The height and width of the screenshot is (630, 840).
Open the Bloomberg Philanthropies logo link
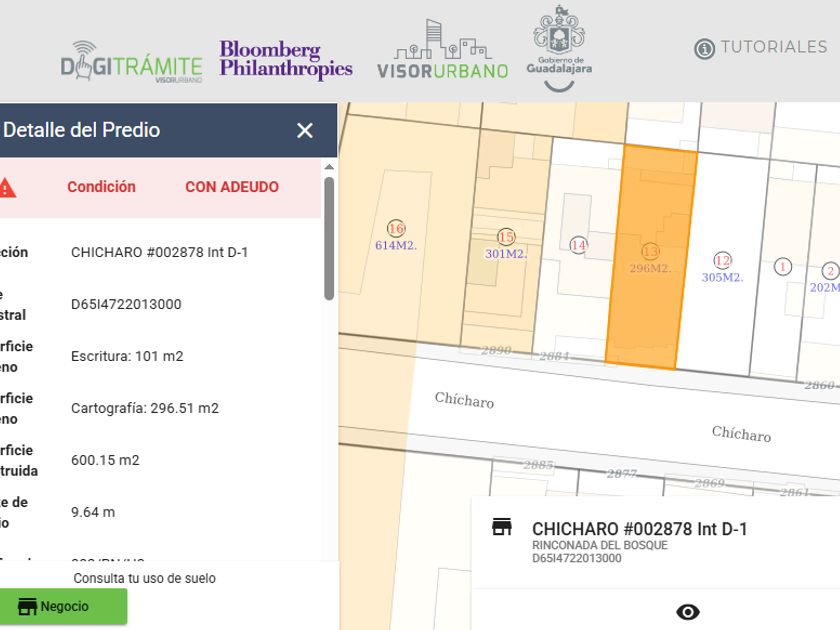[286, 59]
